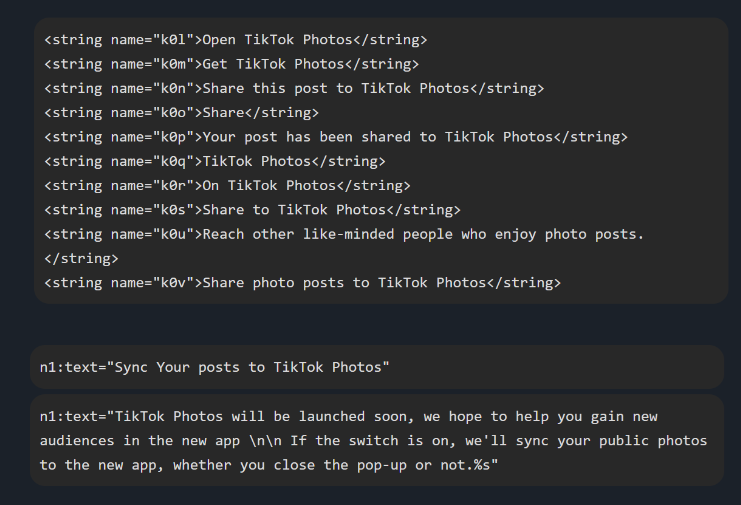The width and height of the screenshot is (741, 505).
Task: Click the k0l Open TikTok Photos string line
Action: coord(235,40)
